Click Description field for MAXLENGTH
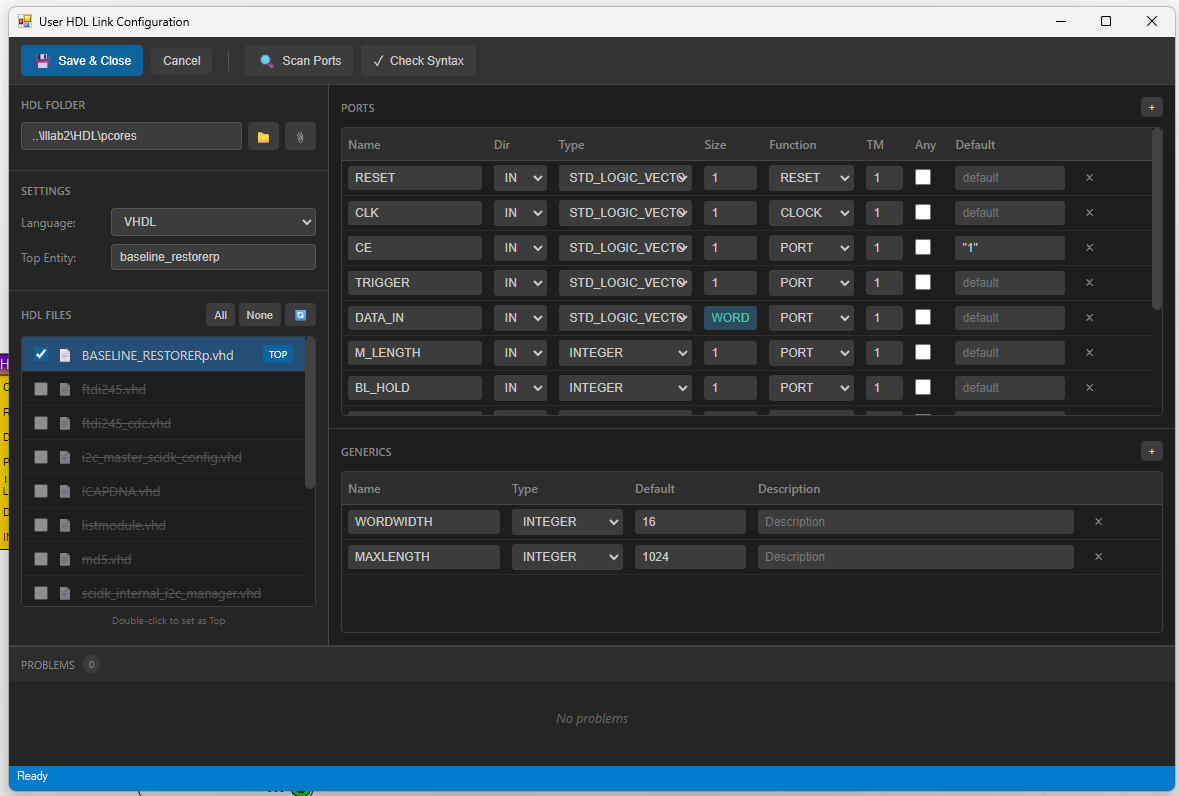 pos(916,557)
